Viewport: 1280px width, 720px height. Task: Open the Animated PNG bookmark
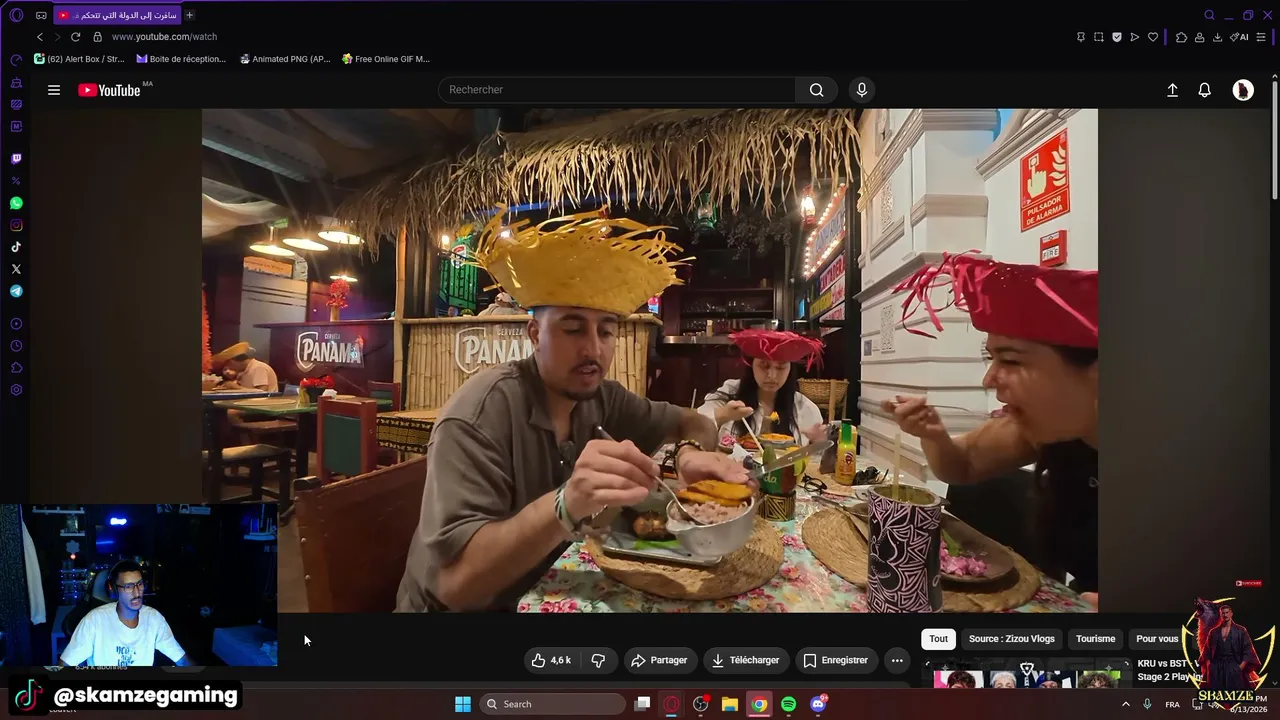click(285, 59)
